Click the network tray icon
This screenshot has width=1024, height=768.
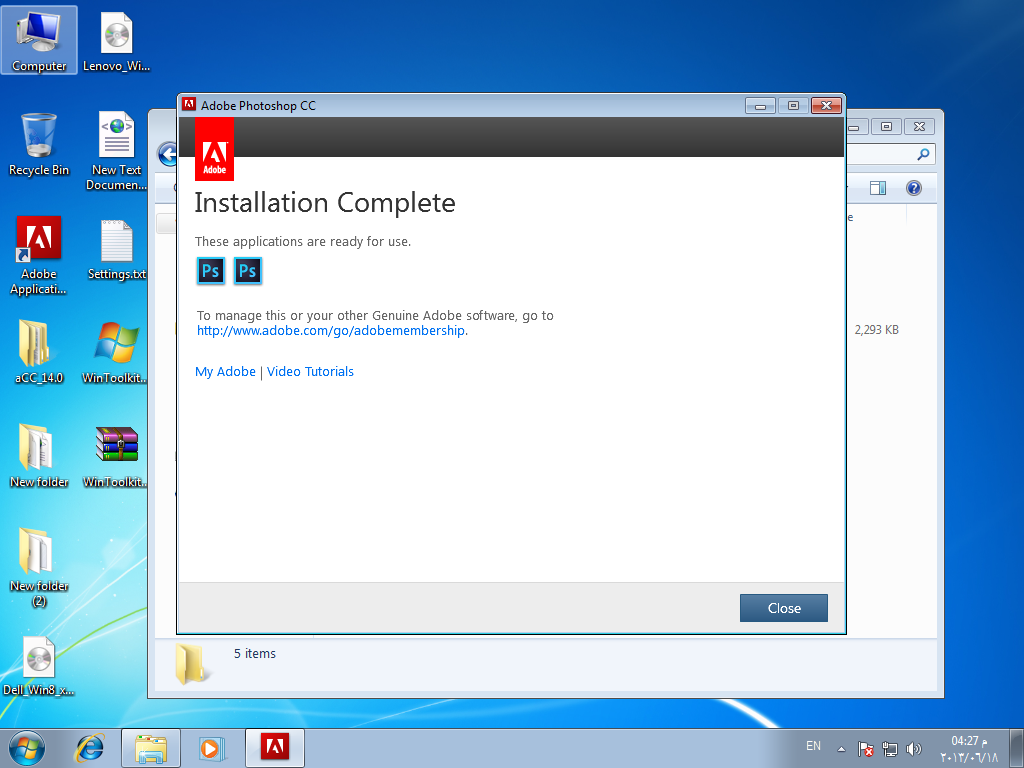click(889, 749)
